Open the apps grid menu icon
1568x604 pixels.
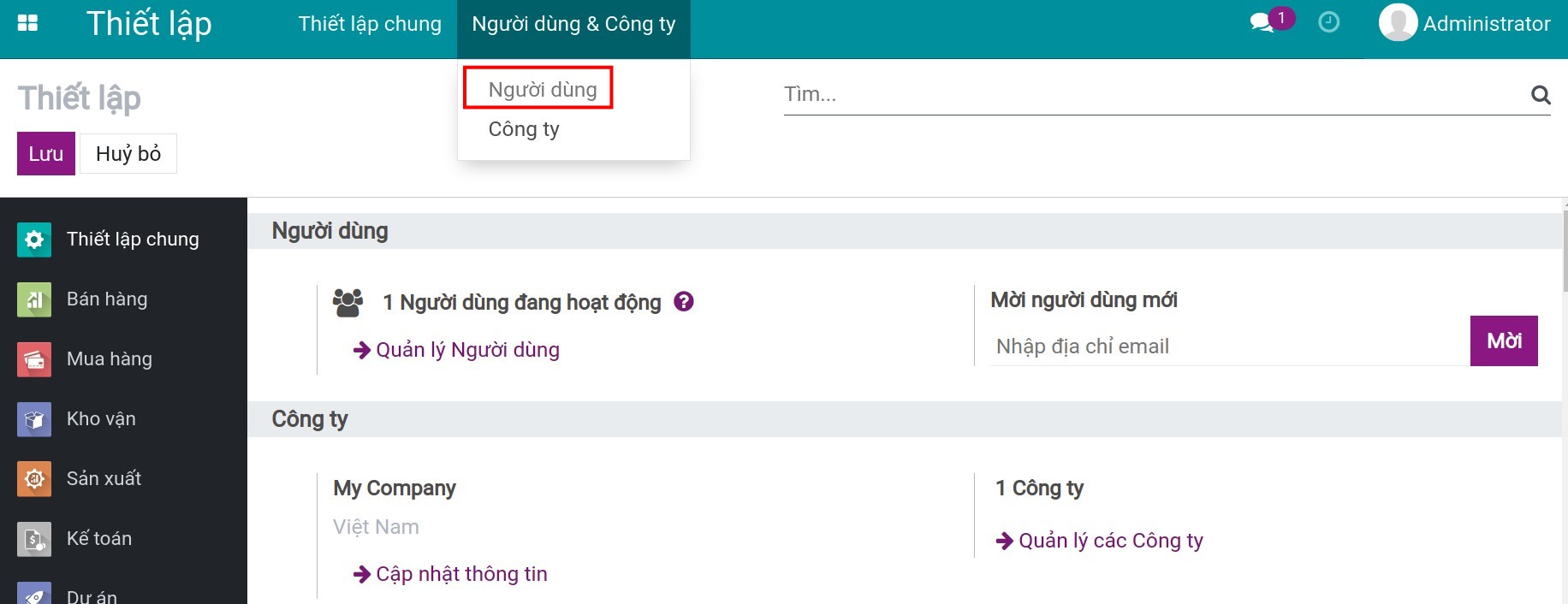[27, 23]
